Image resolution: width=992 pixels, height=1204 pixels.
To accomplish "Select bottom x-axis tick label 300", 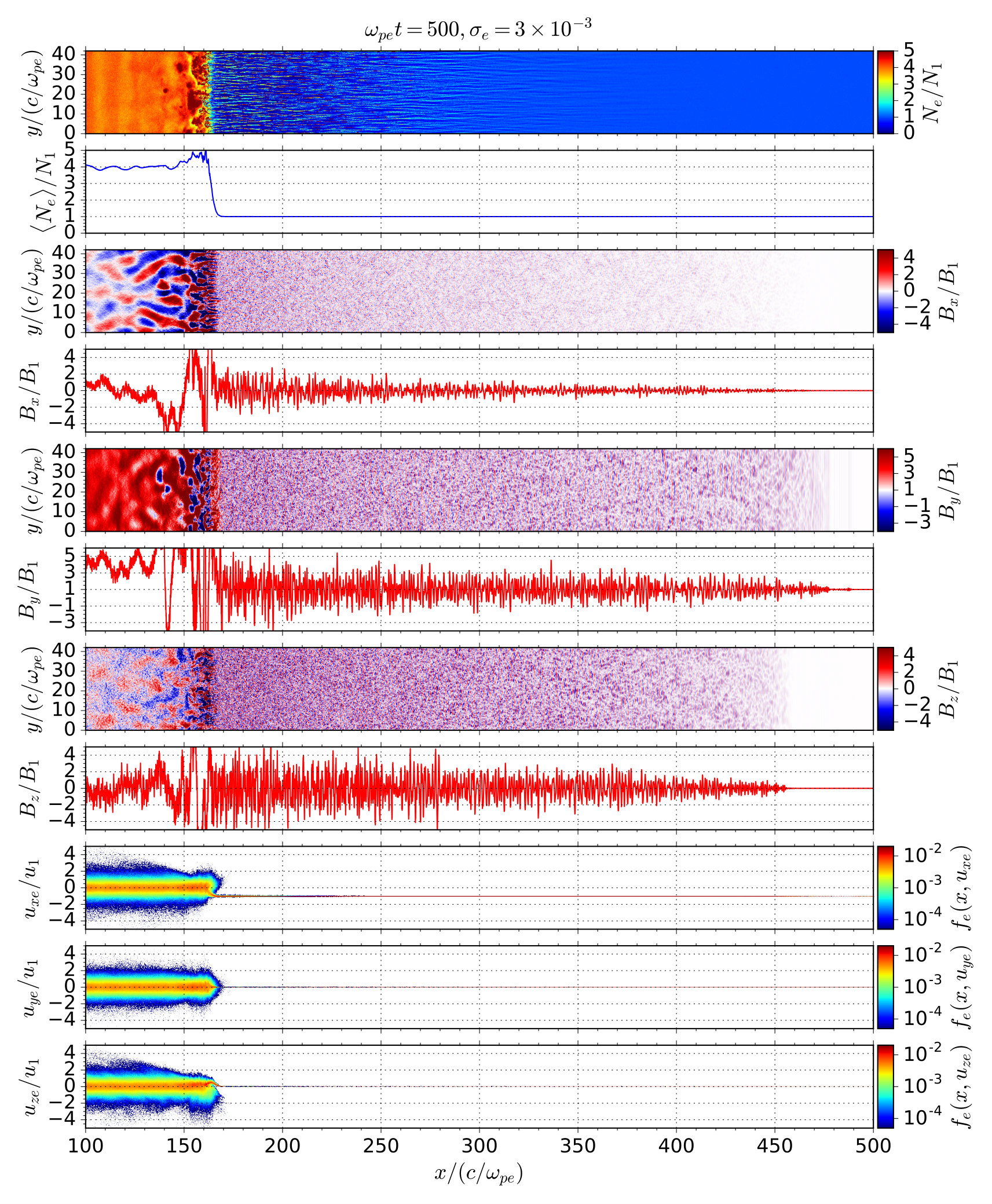I will [479, 1145].
